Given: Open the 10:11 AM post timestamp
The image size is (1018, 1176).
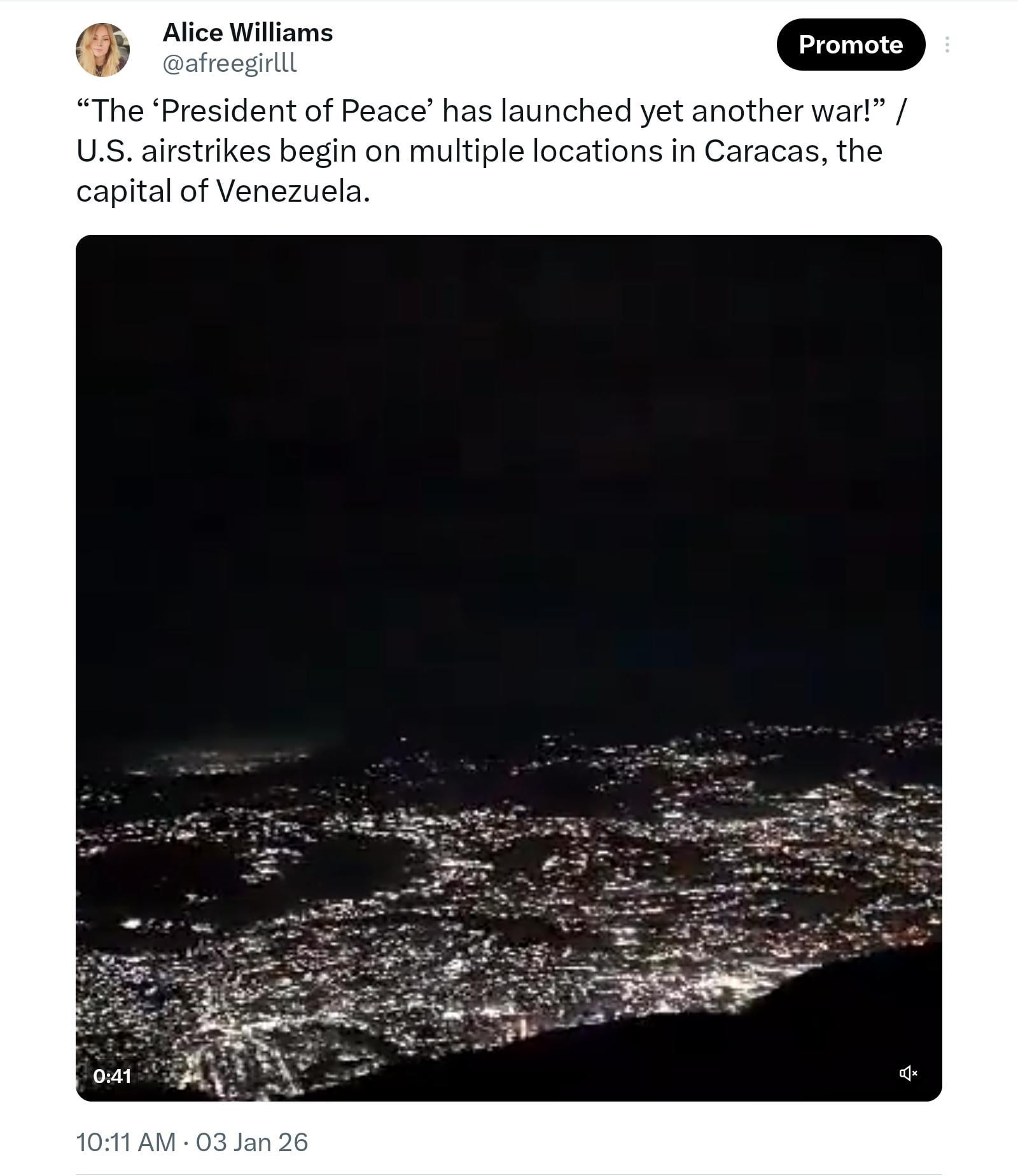Looking at the screenshot, I should tap(125, 1142).
